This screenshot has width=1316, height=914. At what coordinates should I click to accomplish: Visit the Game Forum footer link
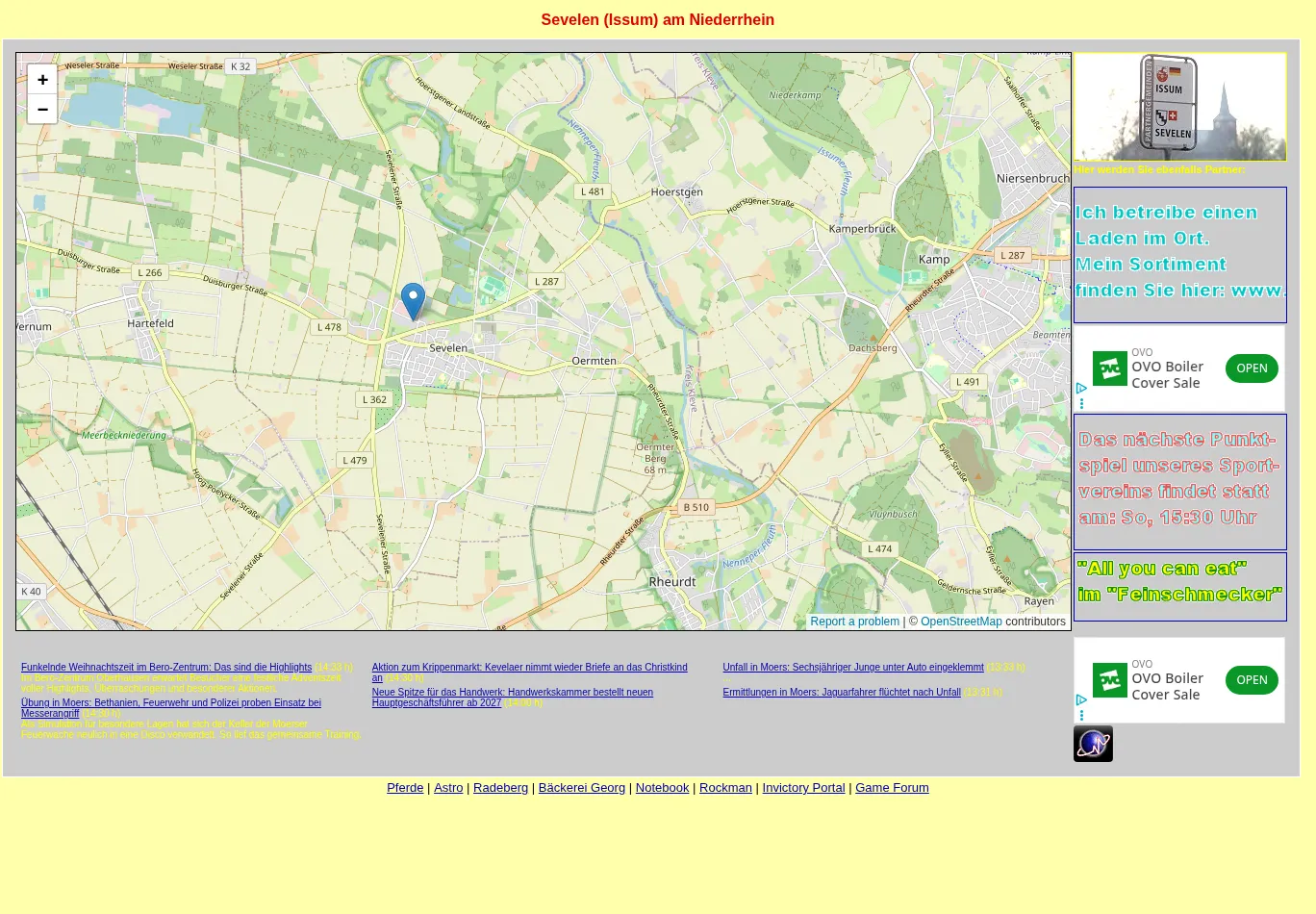point(892,788)
